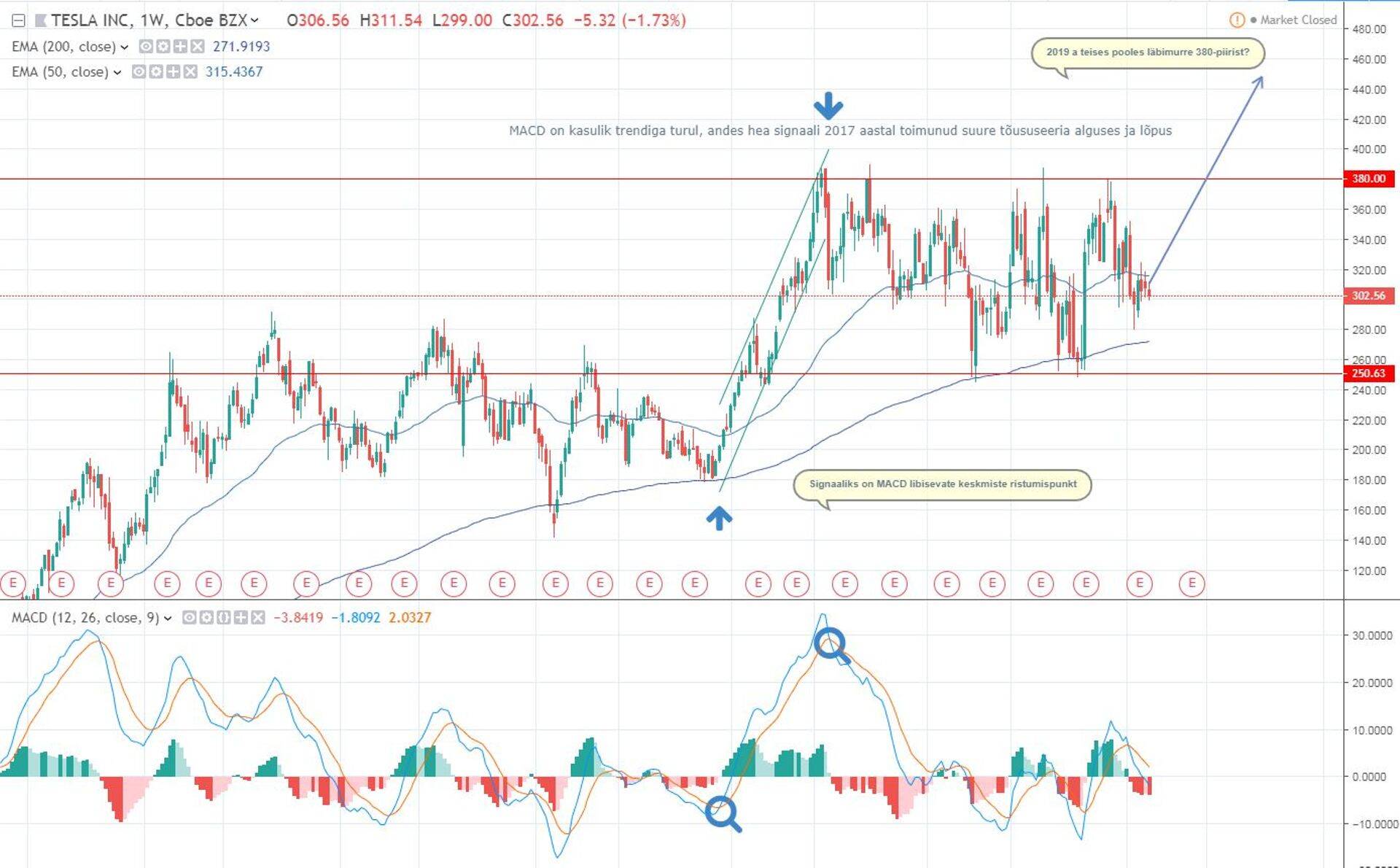Toggle visibility eye of EMA 200 indicator
The height and width of the screenshot is (868, 1400).
point(146,47)
